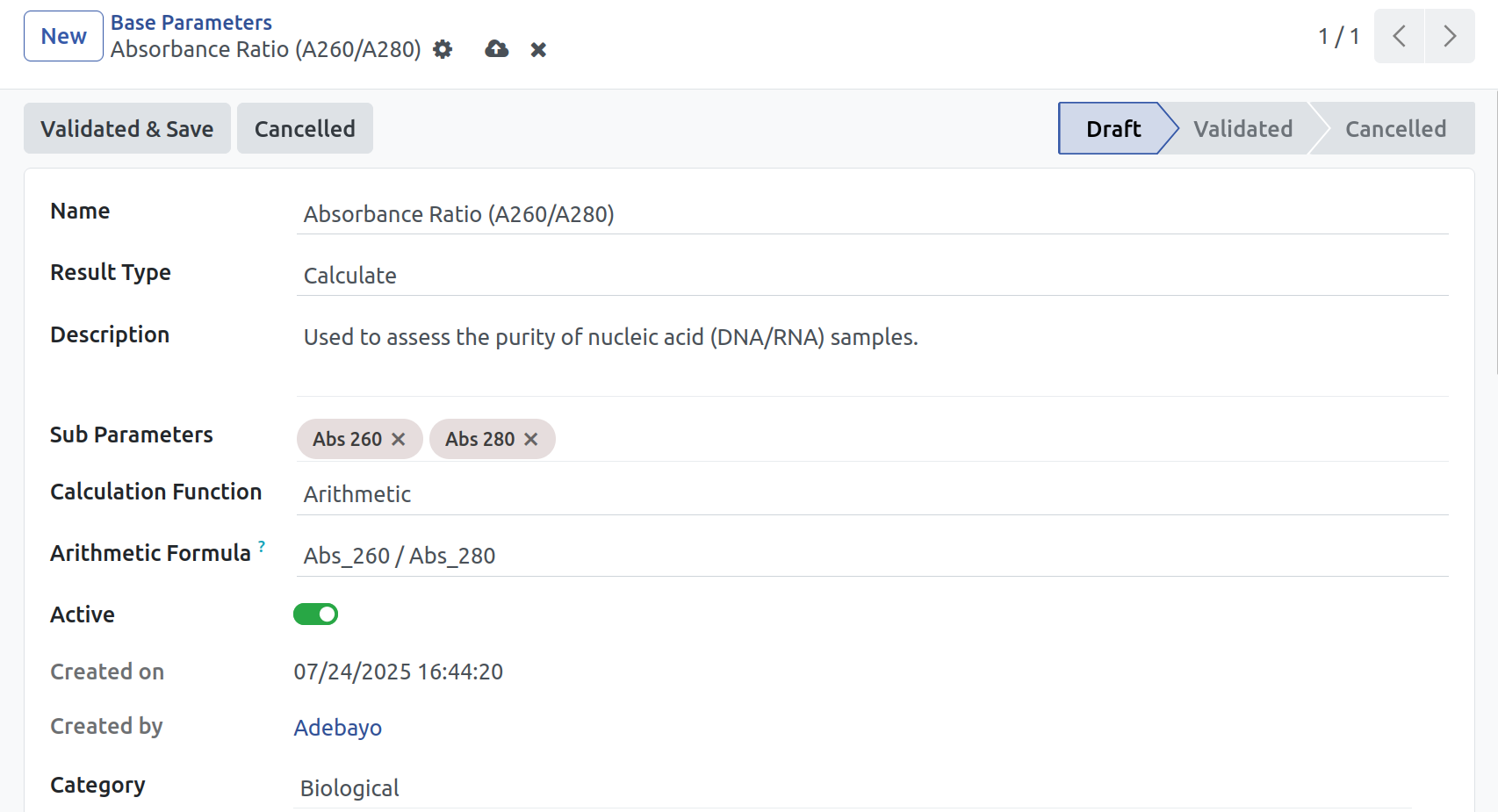Go to previous record arrow

pos(1399,36)
